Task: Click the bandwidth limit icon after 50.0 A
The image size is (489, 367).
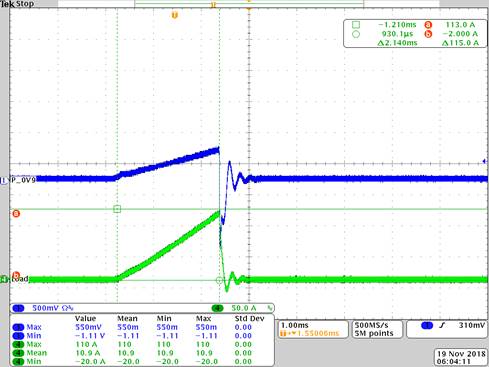Action: coord(270,308)
